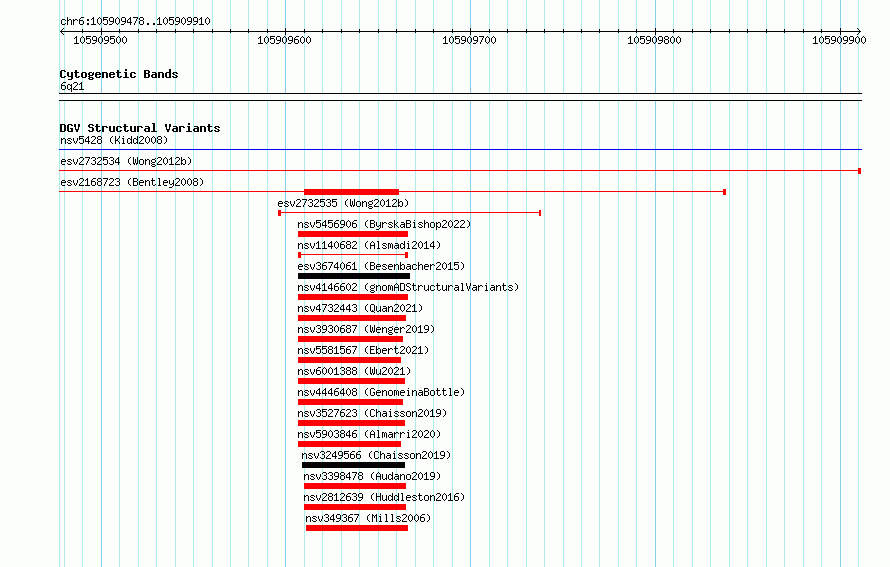The image size is (890, 567).
Task: Click the thick red bar on esv2168723 track
Action: [351, 192]
